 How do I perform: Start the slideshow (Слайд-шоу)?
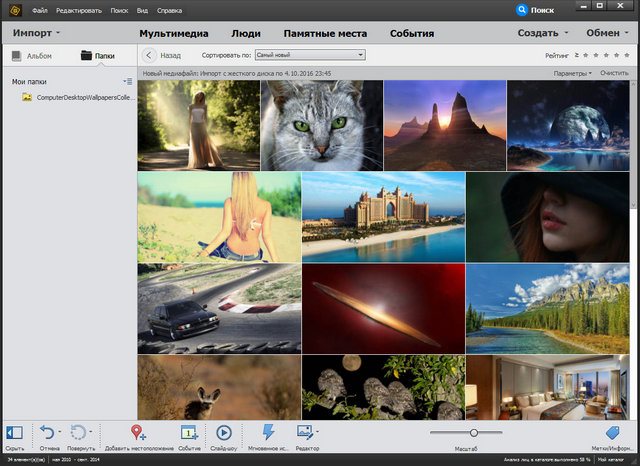[224, 433]
